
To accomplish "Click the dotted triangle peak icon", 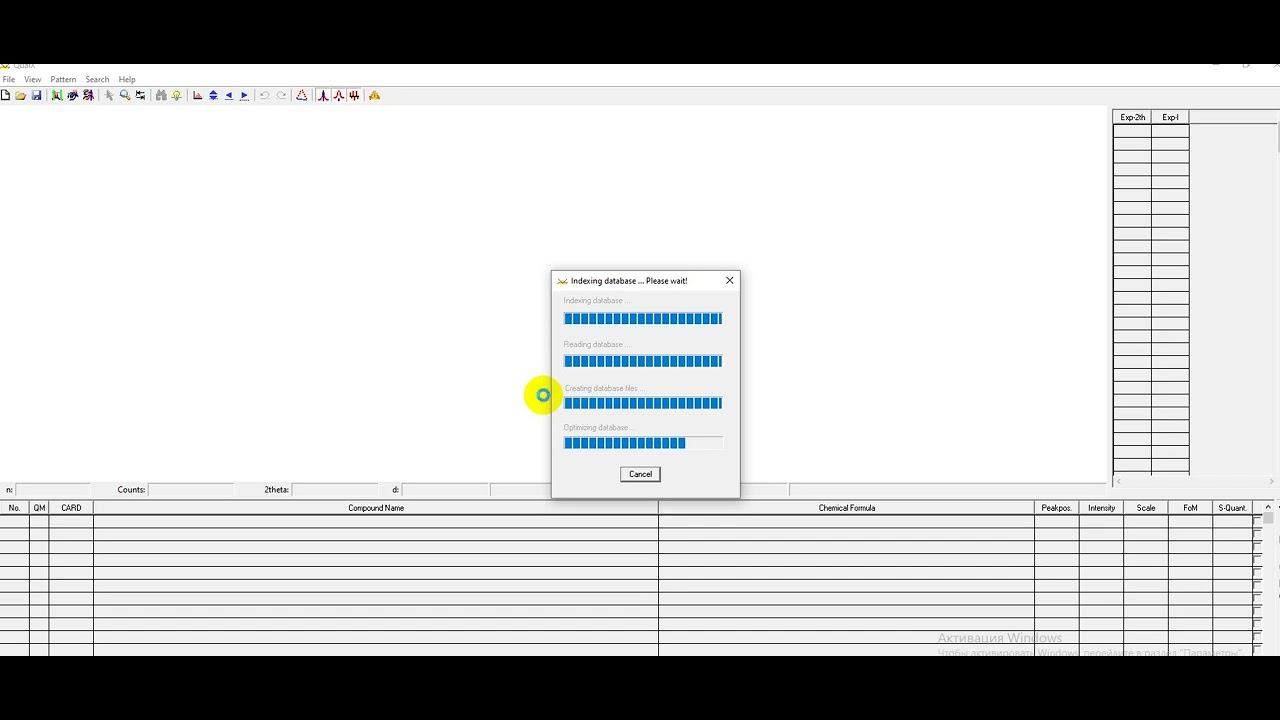I will [x=301, y=95].
